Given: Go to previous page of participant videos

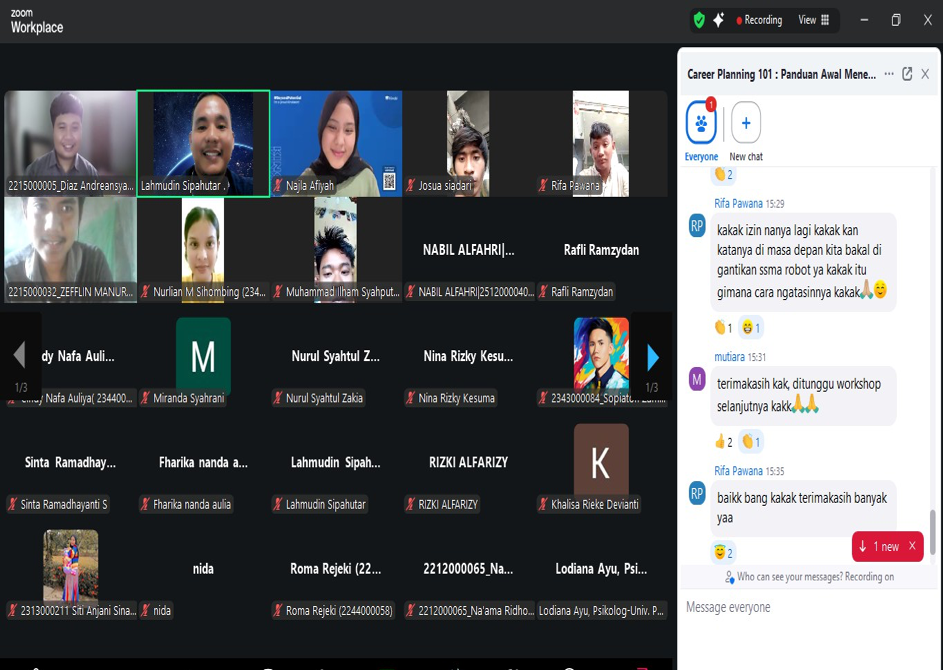Looking at the screenshot, I should click(19, 356).
